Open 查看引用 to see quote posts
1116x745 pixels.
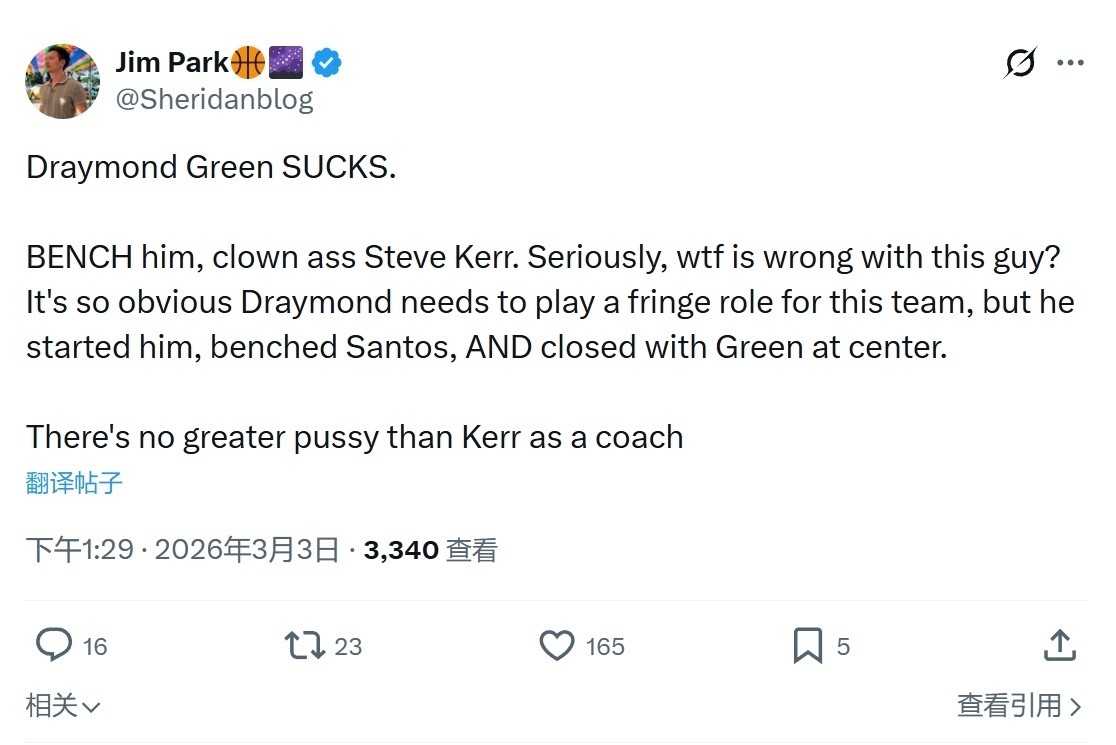[x=1021, y=706]
